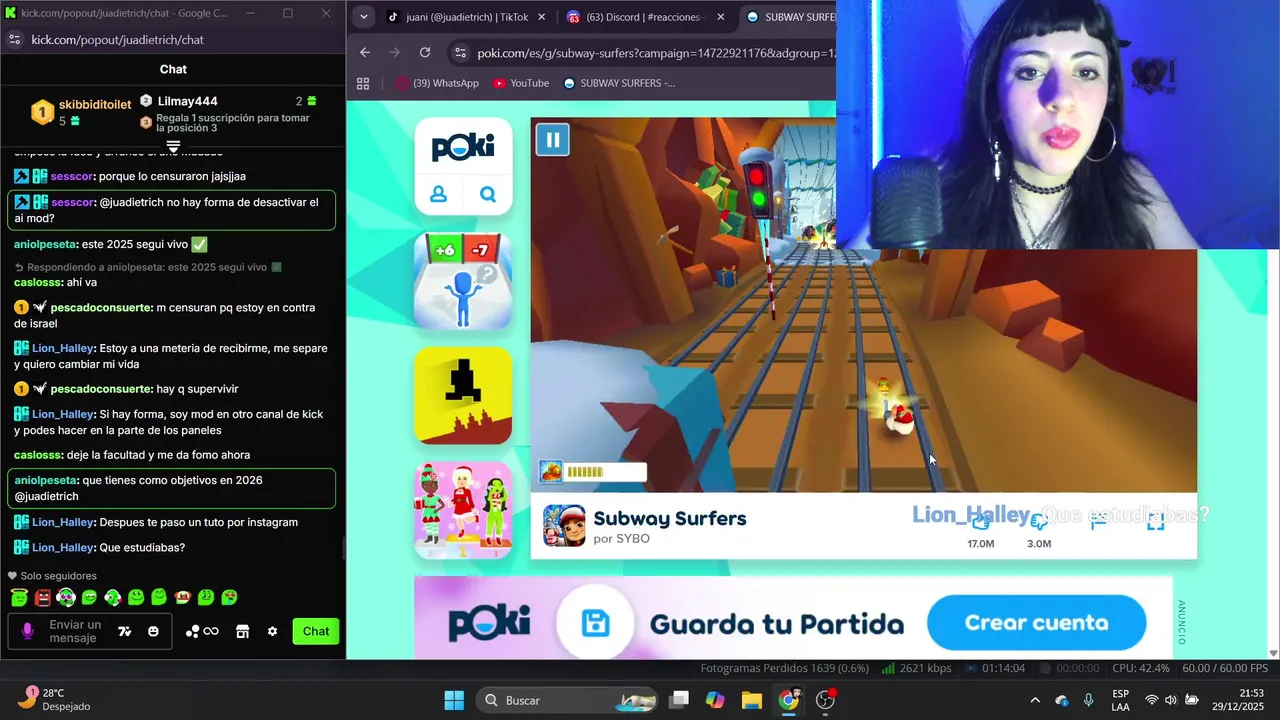Switch the game to fullscreen
1280x720 pixels.
coord(1155,521)
